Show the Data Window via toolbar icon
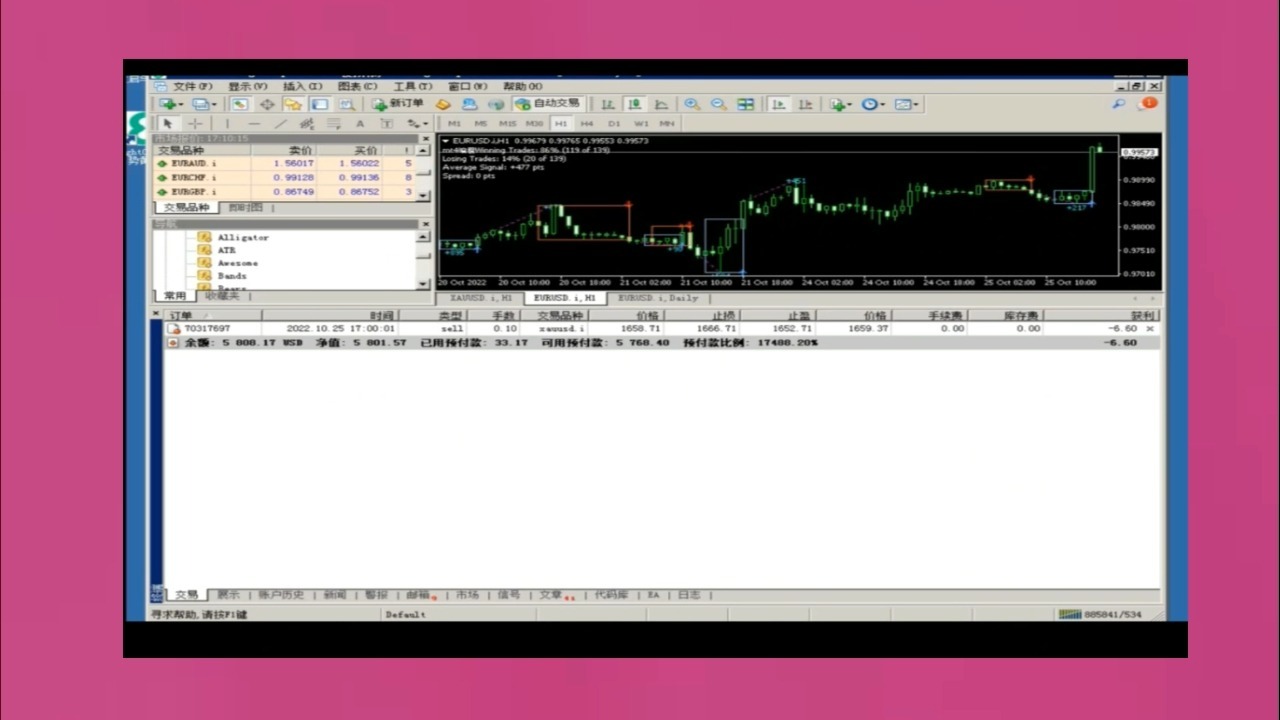1280x720 pixels. 267,104
